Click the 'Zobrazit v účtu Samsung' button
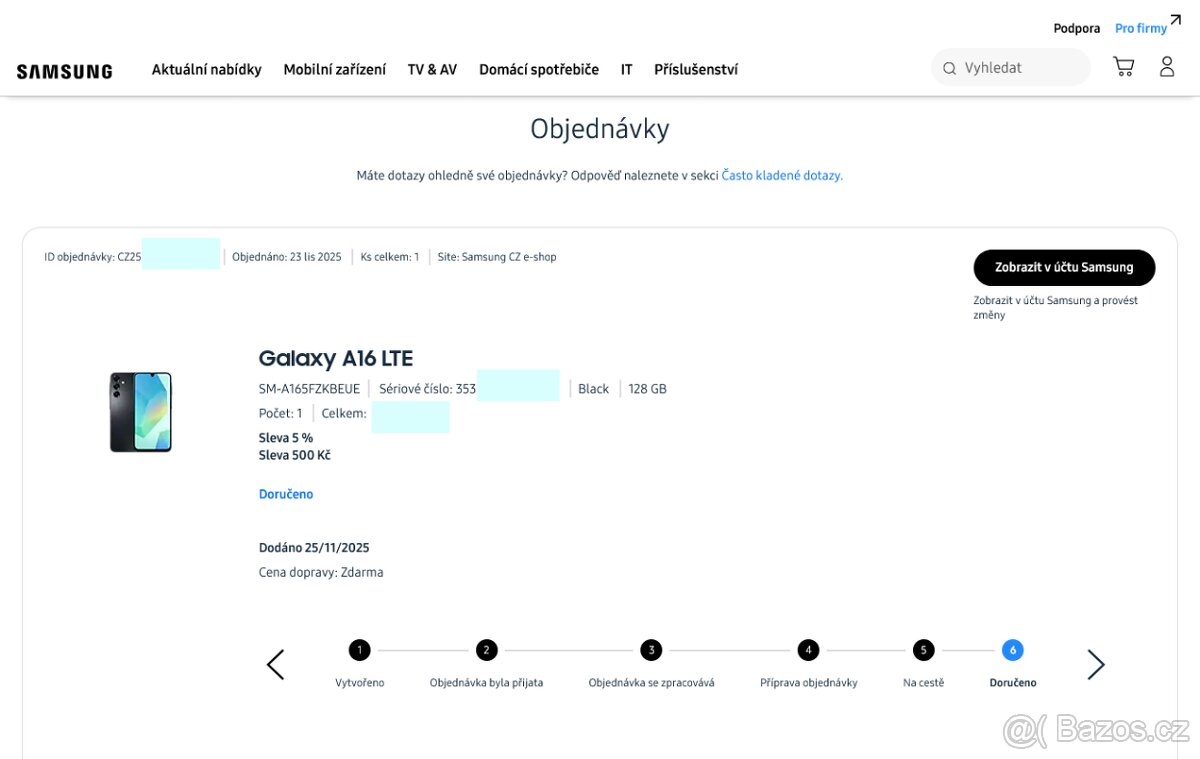Screen dimensions: 1200x759 1064,268
